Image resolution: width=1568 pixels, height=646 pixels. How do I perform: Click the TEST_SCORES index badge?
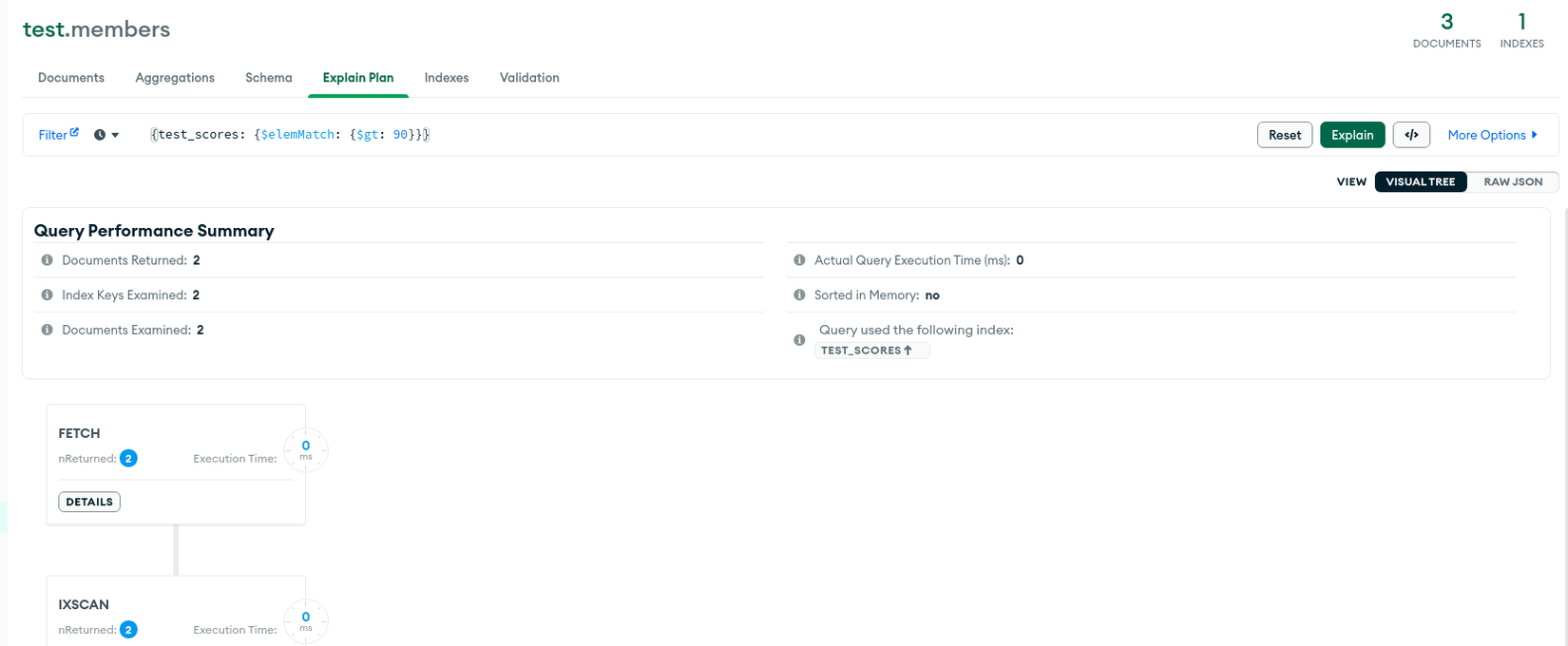point(871,351)
